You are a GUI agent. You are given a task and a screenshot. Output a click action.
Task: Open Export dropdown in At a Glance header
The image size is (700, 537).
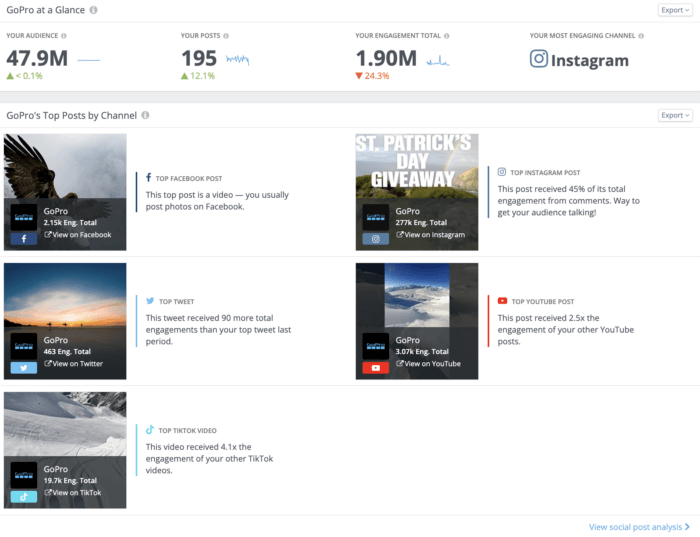point(674,10)
